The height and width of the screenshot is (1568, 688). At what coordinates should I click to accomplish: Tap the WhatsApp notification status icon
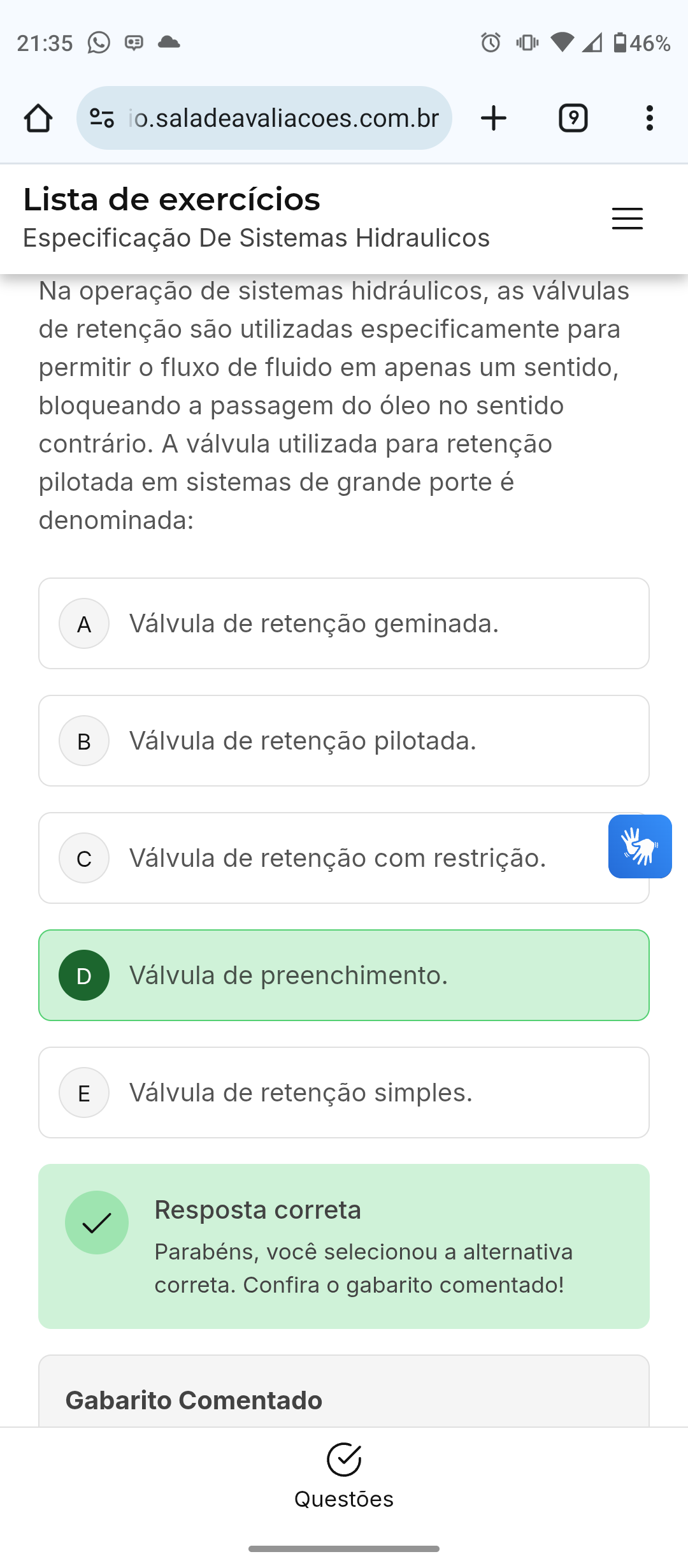pyautogui.click(x=99, y=43)
